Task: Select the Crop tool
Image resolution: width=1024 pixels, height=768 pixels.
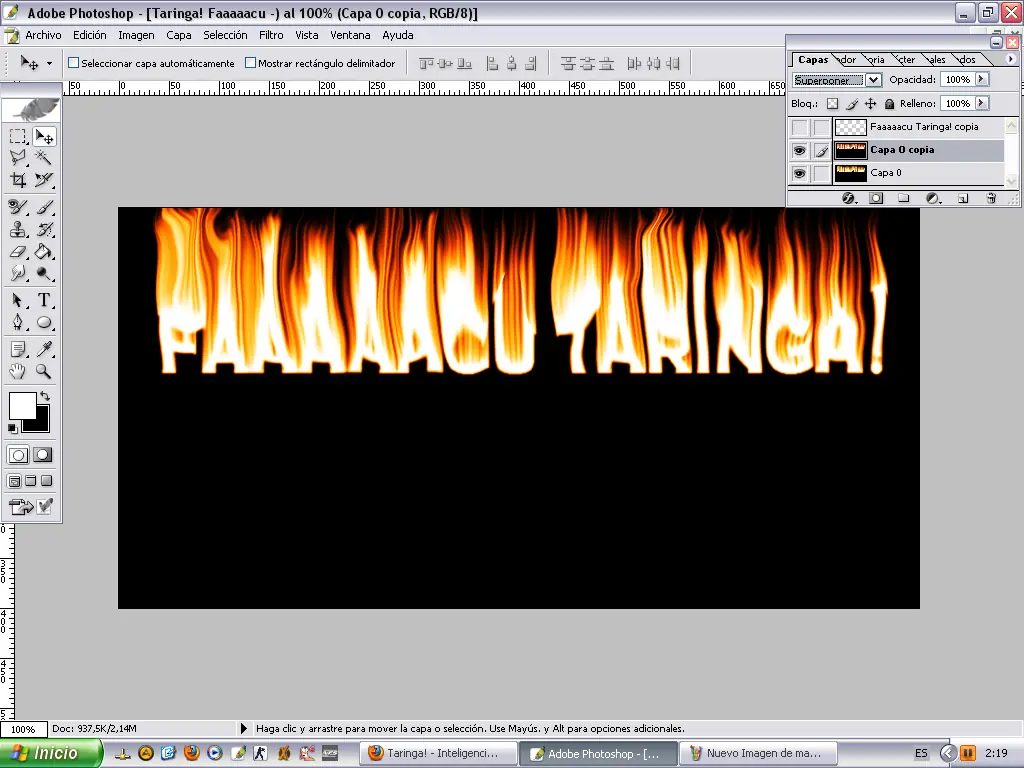Action: pyautogui.click(x=18, y=180)
